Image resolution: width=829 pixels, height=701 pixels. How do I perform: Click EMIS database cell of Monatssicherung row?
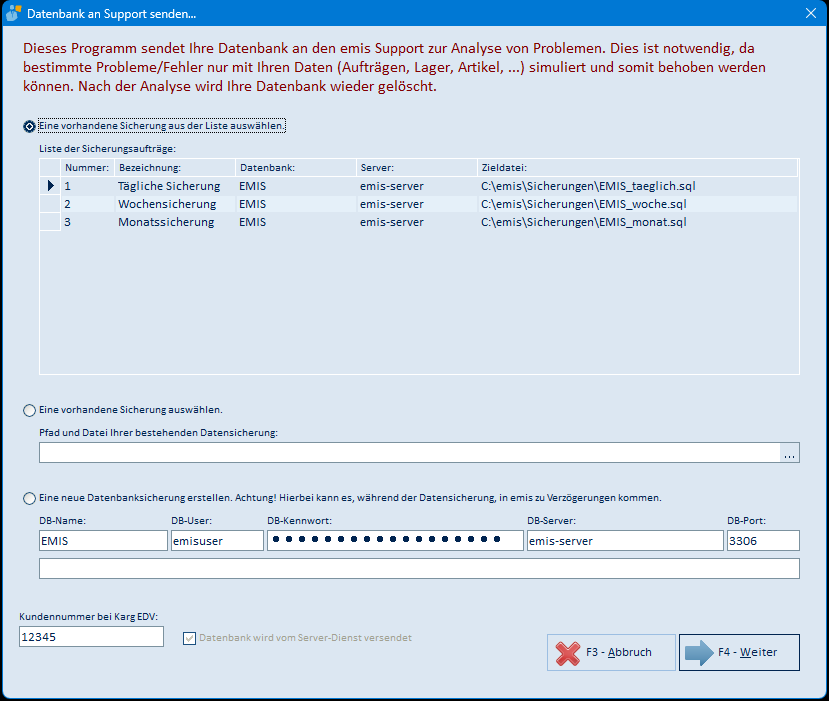tap(296, 222)
